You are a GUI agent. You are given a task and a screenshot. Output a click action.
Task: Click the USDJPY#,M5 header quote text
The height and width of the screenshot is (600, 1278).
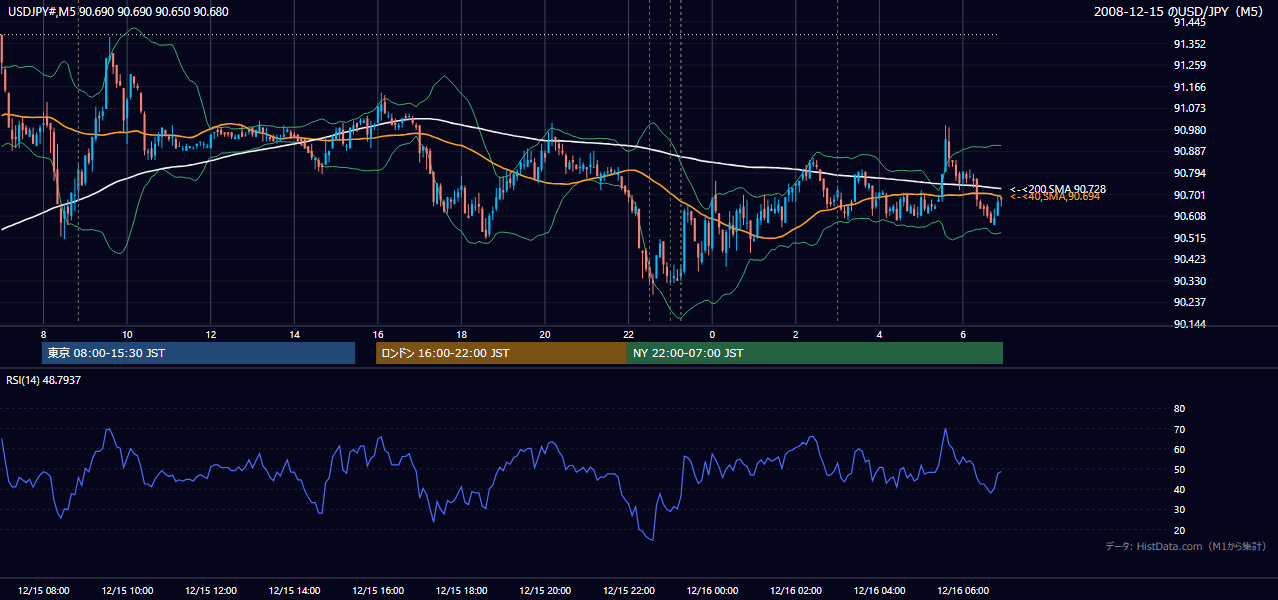118,11
